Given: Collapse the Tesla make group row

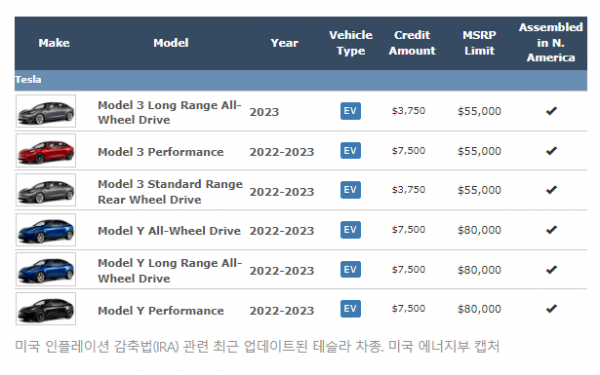Looking at the screenshot, I should 301,80.
